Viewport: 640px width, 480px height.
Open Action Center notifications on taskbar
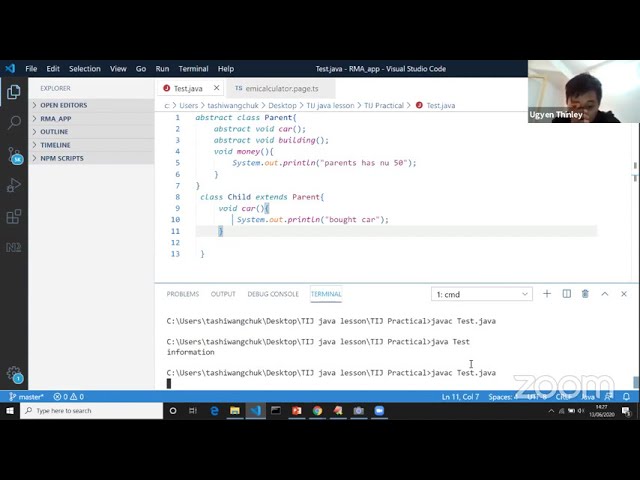point(626,411)
